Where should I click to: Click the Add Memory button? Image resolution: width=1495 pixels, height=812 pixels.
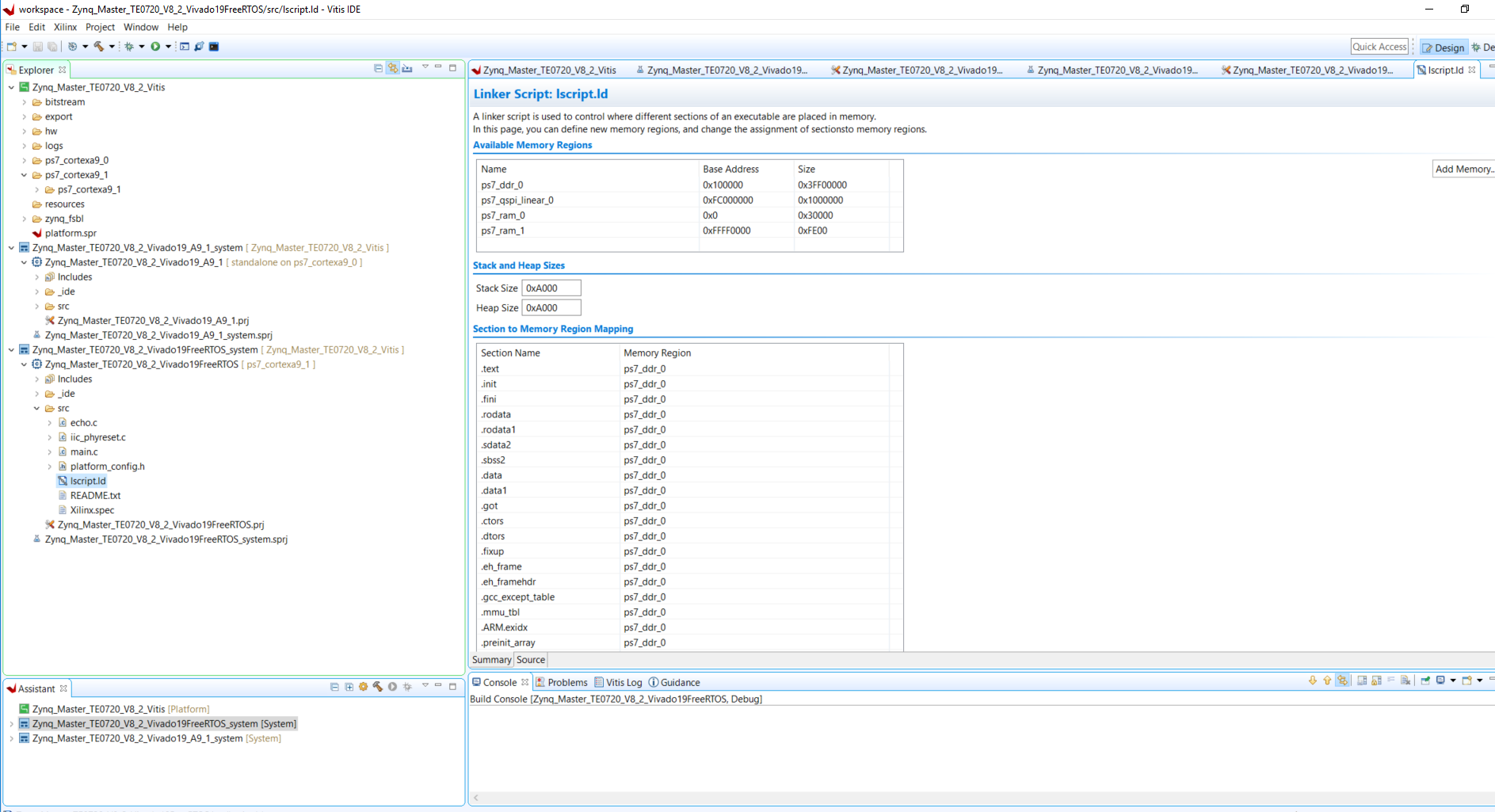coord(1463,169)
